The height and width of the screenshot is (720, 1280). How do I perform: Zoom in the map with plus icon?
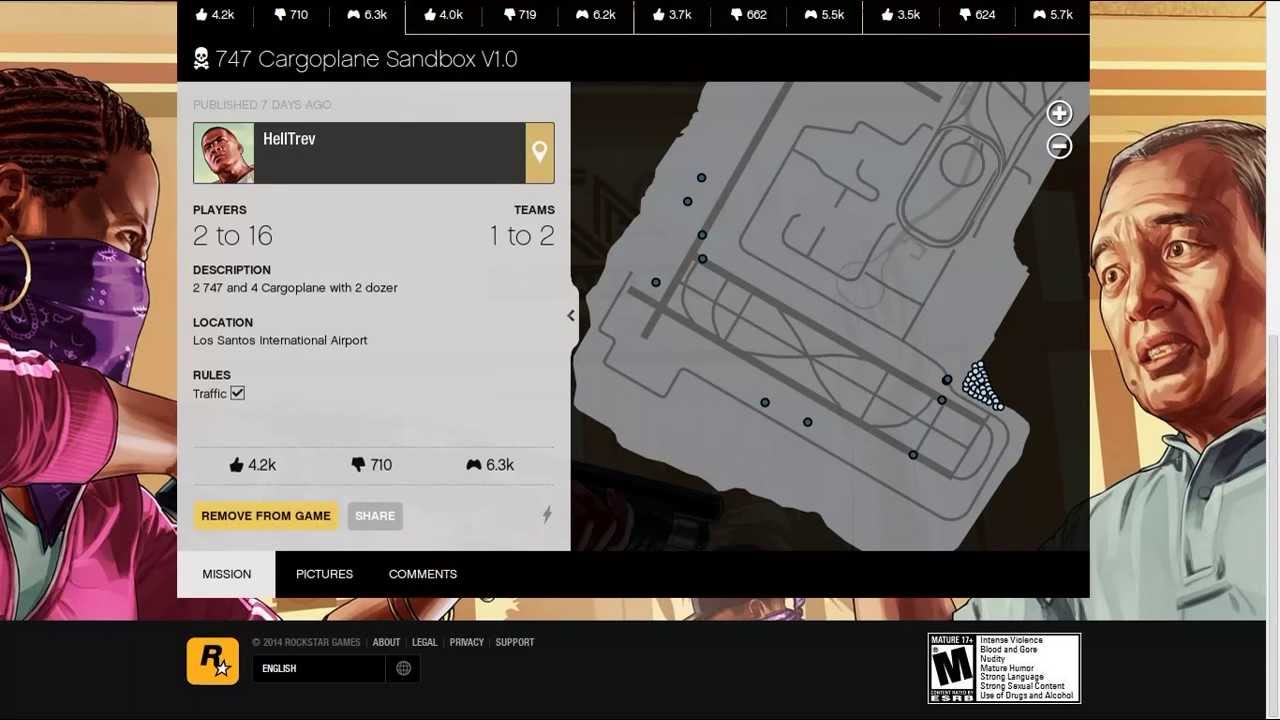click(1059, 113)
